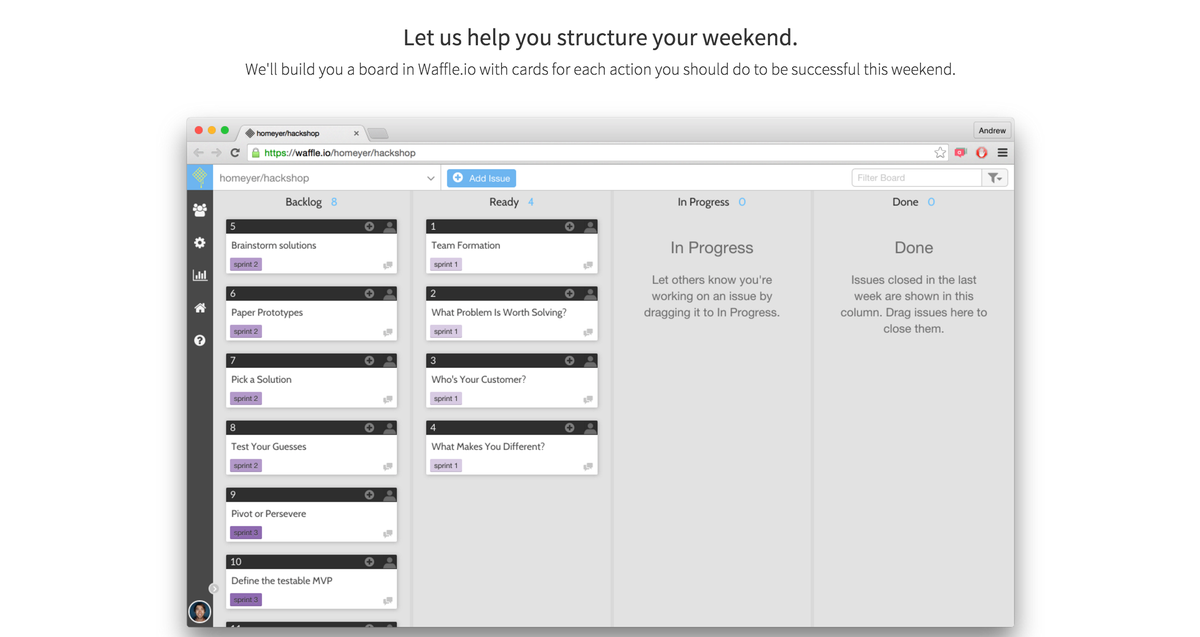1200x637 pixels.
Task: Assign a user to card 10
Action: (389, 562)
